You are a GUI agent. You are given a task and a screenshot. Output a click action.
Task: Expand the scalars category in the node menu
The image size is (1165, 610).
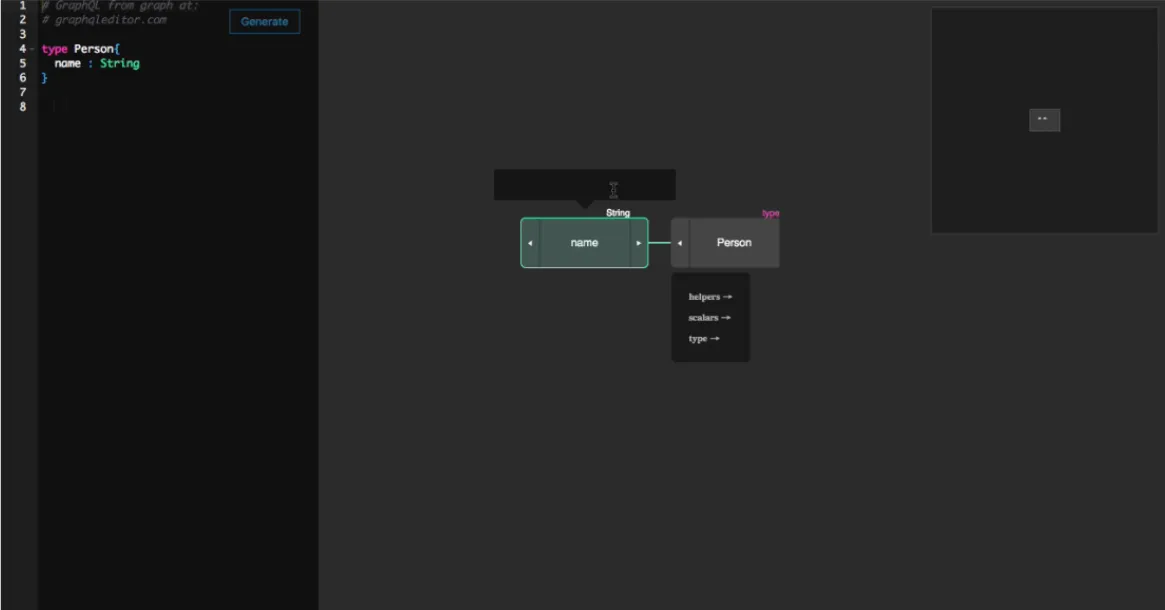click(x=710, y=318)
